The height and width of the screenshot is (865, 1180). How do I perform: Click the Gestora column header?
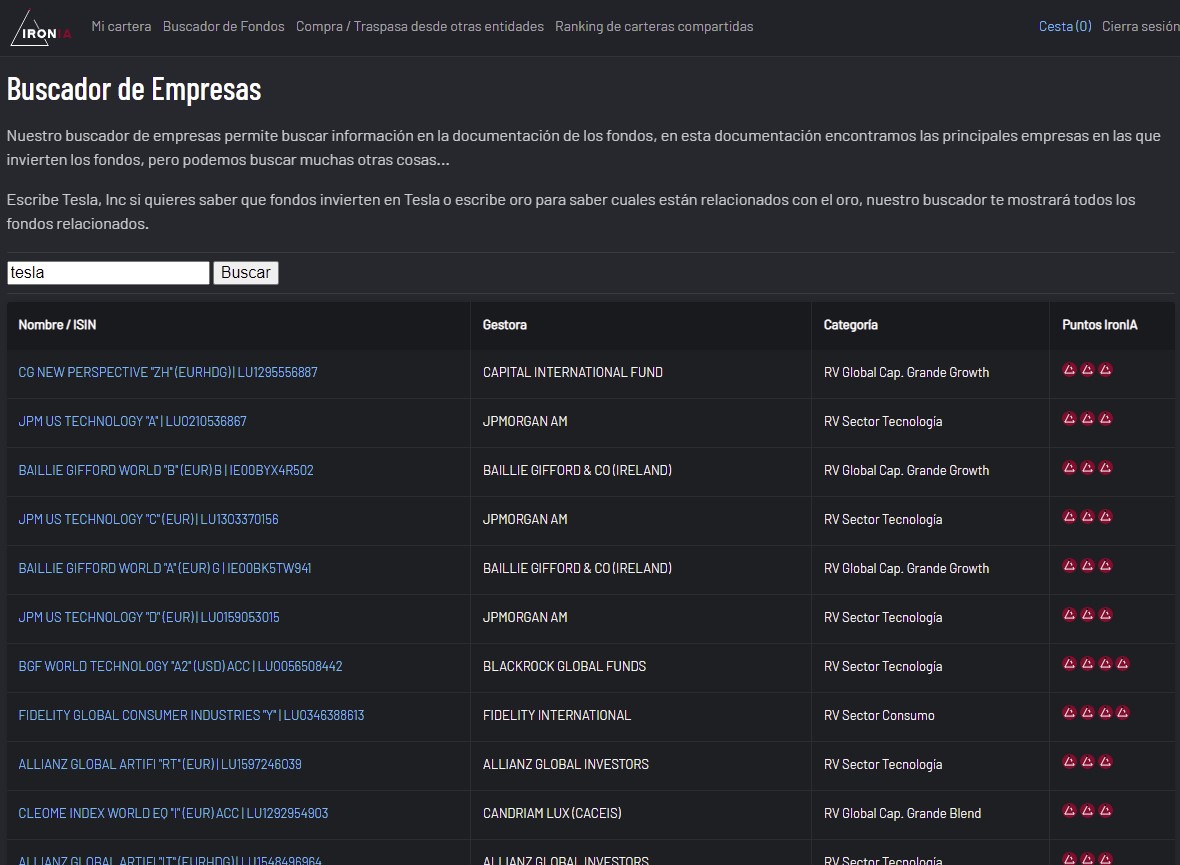tap(504, 324)
